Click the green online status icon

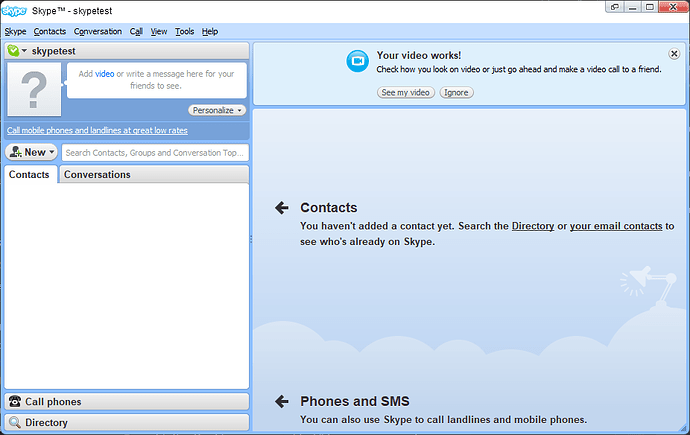[13, 51]
